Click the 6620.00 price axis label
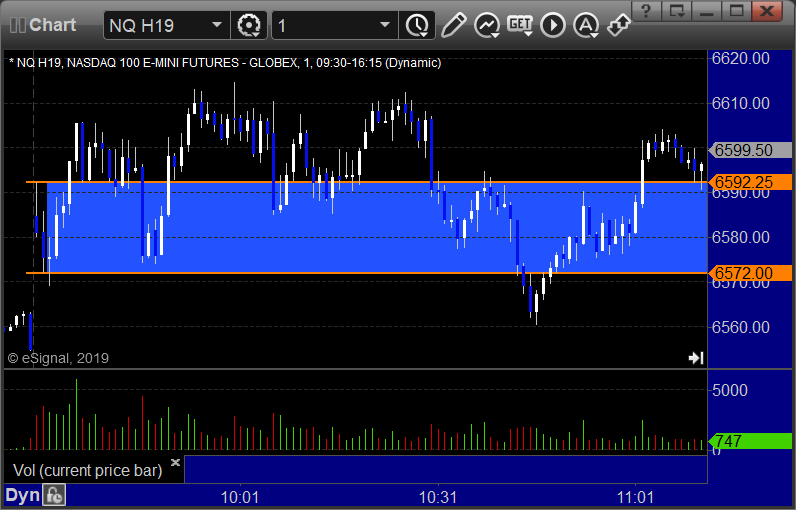Viewport: 796px width, 510px height. (741, 58)
